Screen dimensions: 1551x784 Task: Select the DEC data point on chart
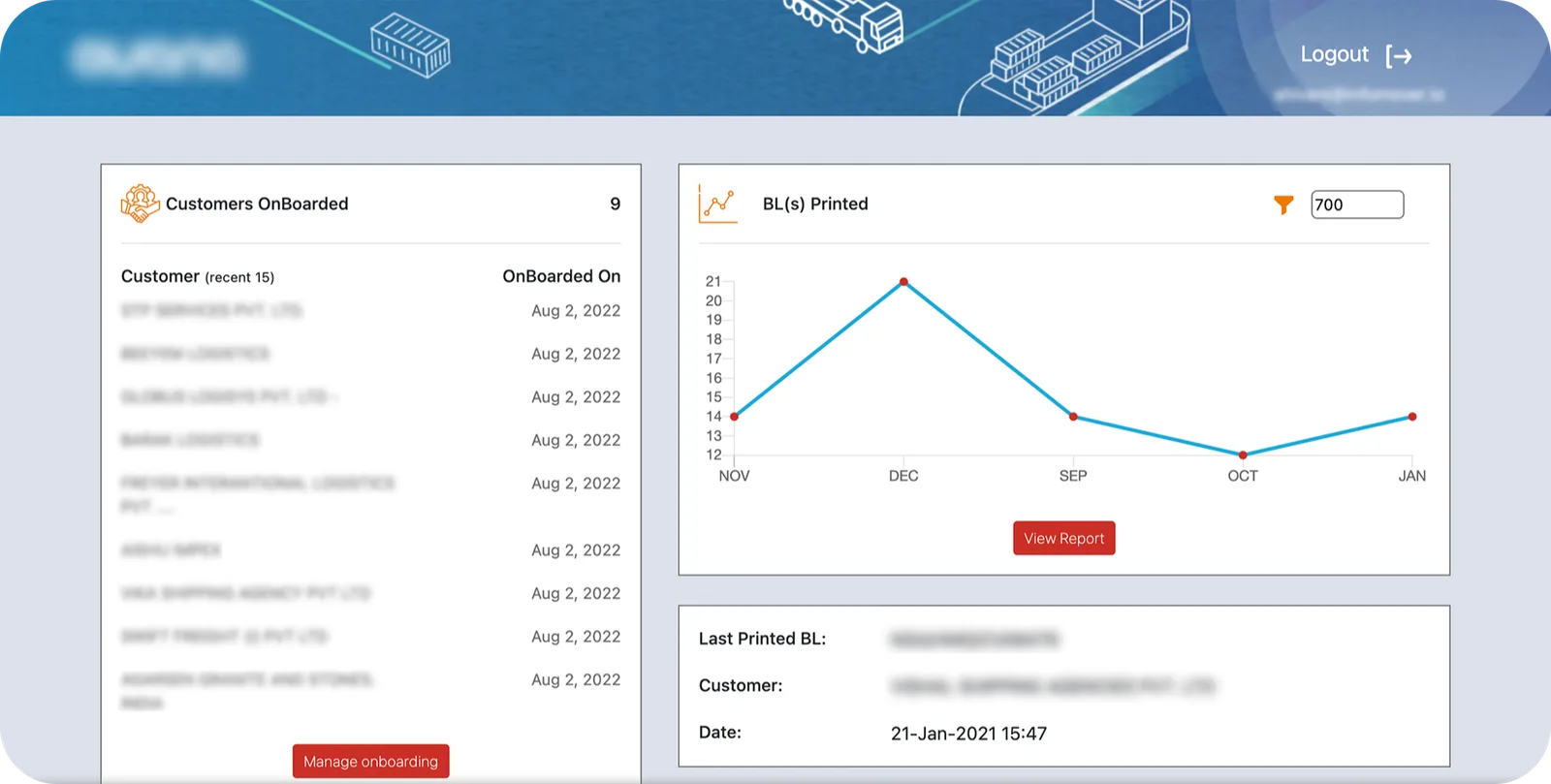tap(903, 282)
